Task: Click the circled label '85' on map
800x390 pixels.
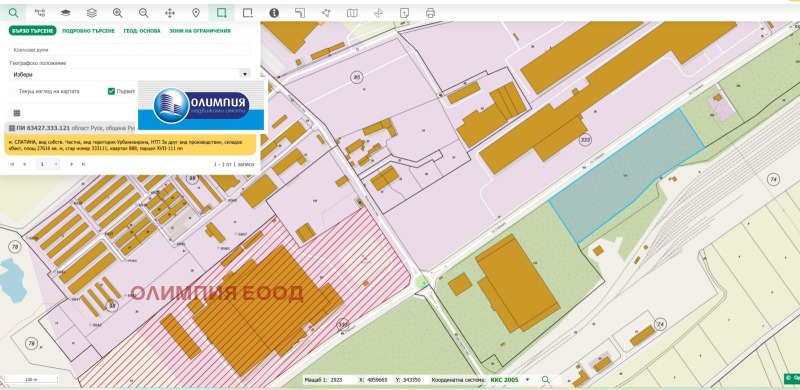Action: (357, 77)
